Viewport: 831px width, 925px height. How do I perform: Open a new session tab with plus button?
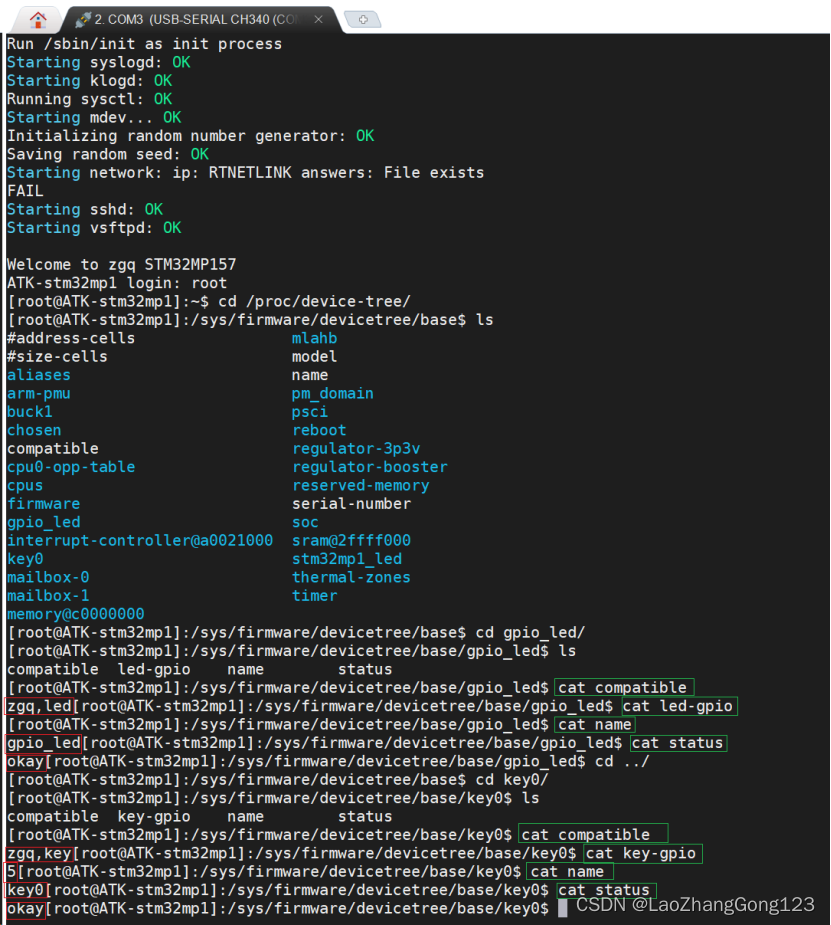[x=362, y=18]
